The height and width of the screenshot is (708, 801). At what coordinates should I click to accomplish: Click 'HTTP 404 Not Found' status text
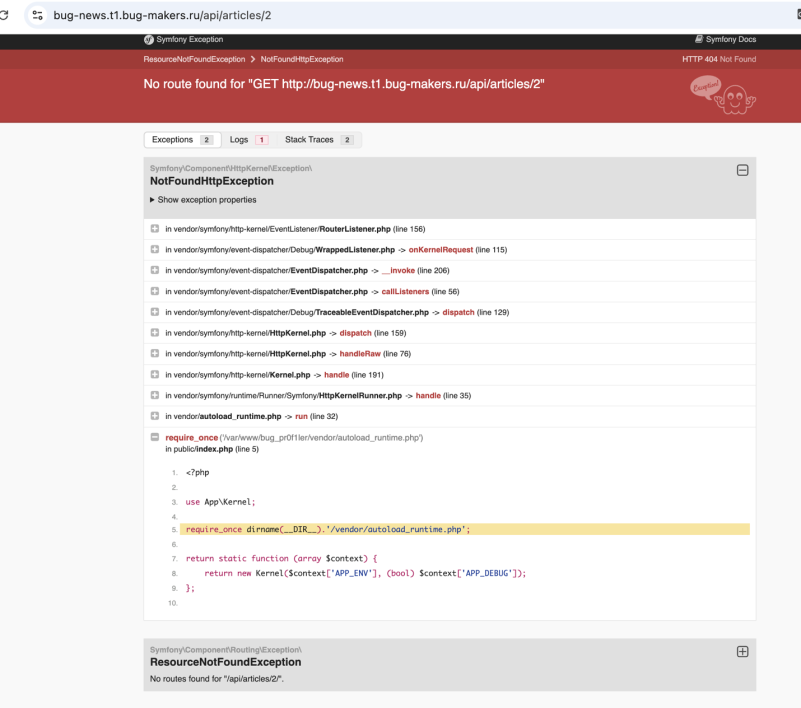(x=719, y=59)
